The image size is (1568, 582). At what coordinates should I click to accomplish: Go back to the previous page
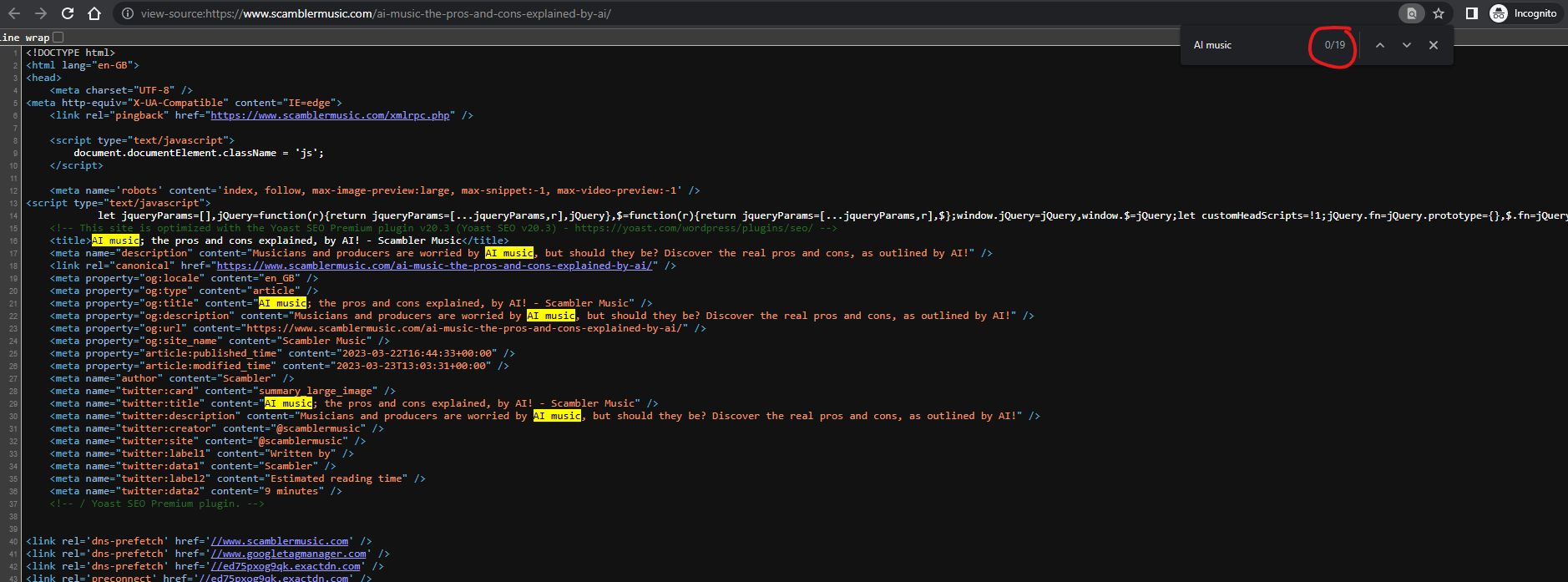pyautogui.click(x=14, y=13)
